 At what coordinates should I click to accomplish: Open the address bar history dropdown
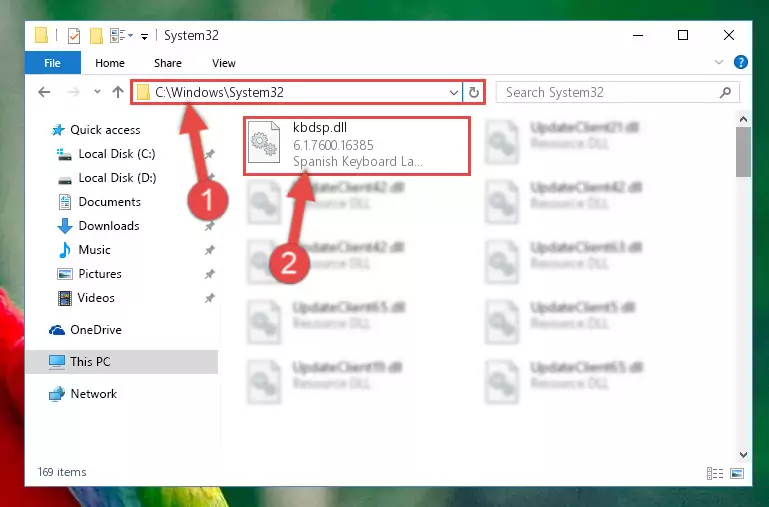pyautogui.click(x=454, y=92)
